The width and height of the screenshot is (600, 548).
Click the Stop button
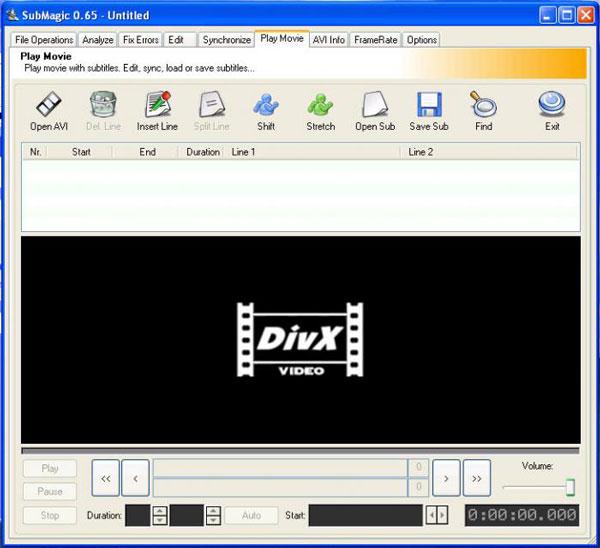pyautogui.click(x=50, y=515)
